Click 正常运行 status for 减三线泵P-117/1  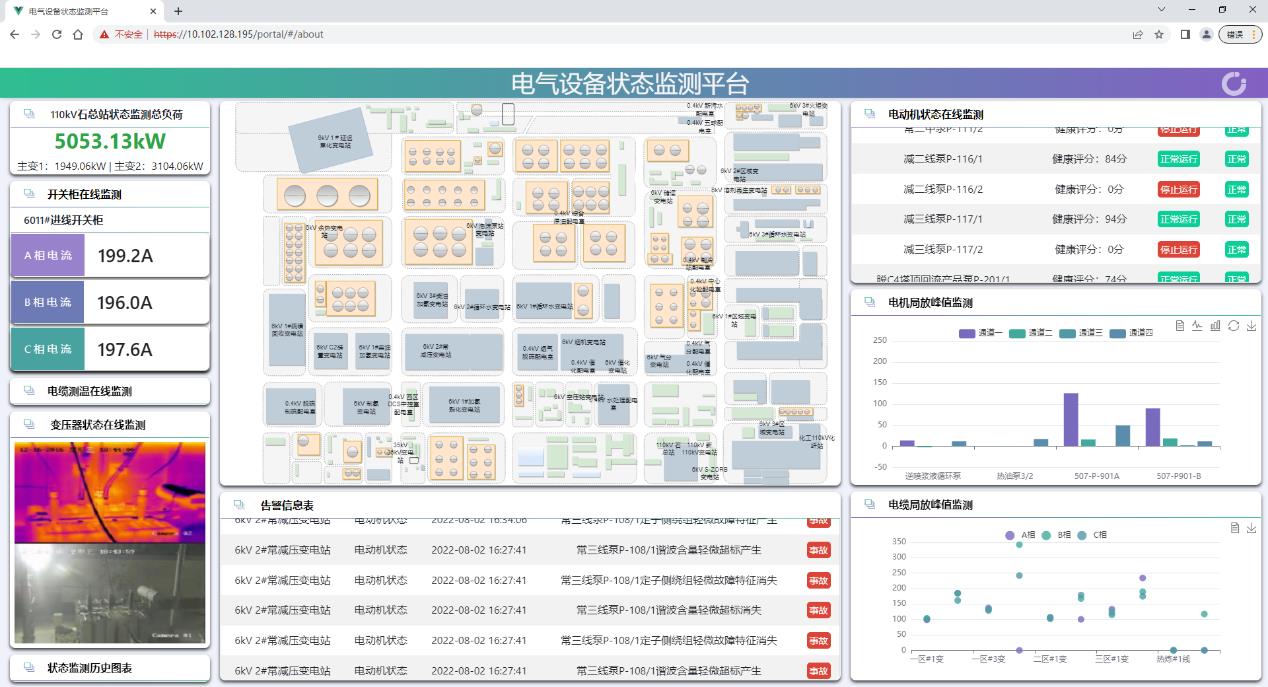[1178, 219]
